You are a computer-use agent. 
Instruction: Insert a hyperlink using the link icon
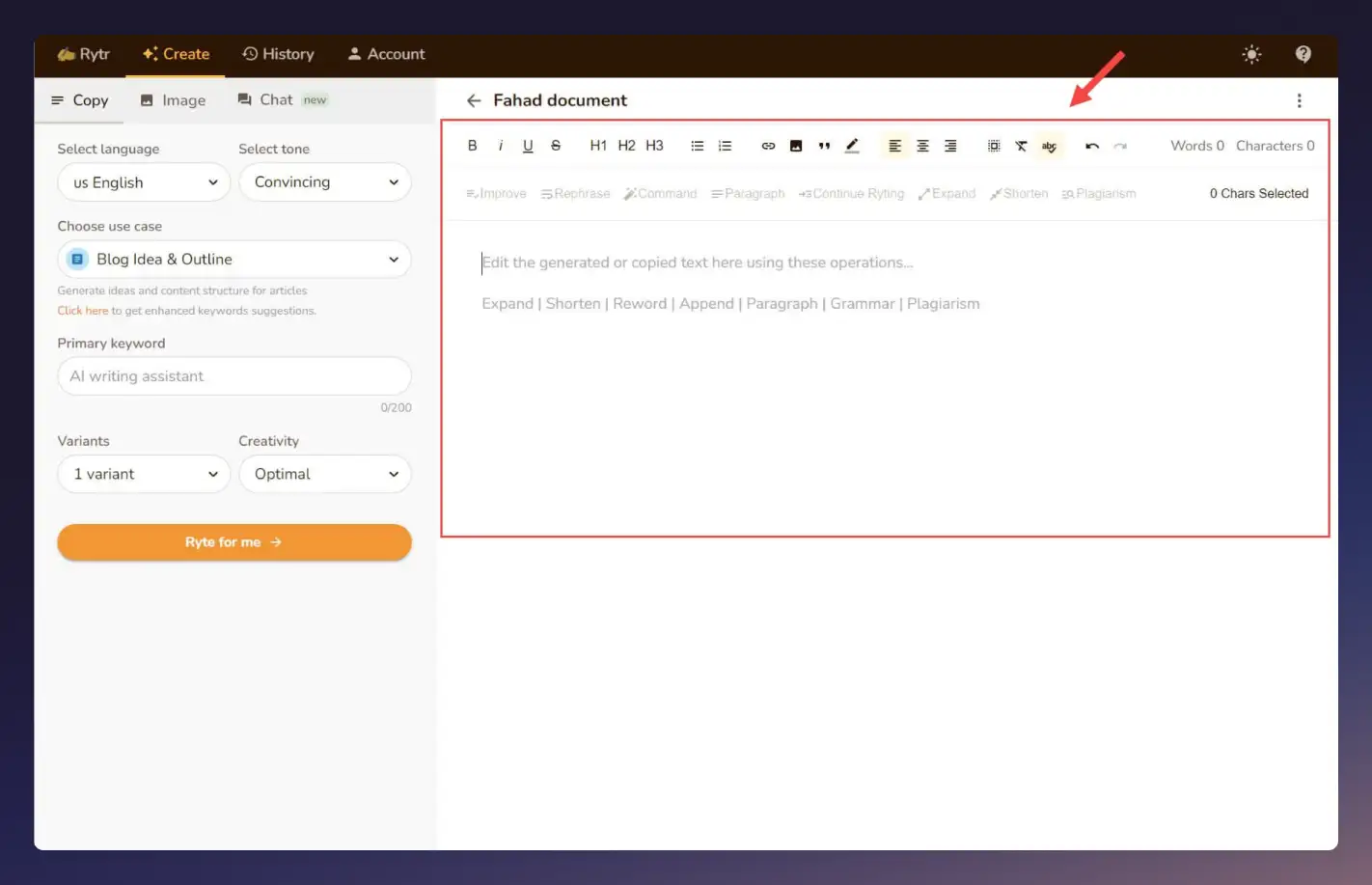pos(768,145)
